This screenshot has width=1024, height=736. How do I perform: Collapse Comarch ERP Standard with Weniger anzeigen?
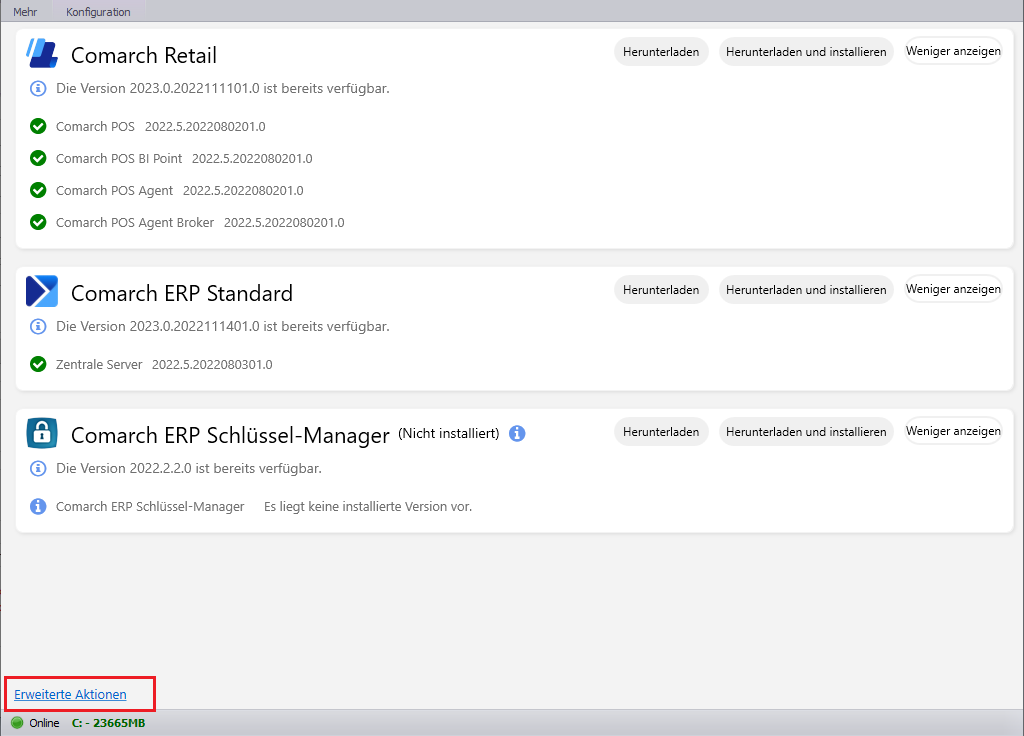tap(953, 289)
